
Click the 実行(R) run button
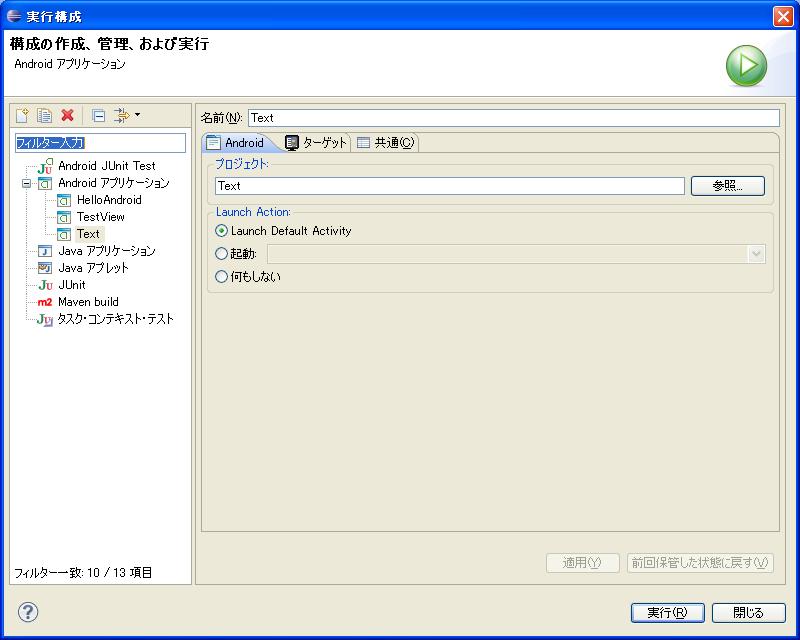667,612
